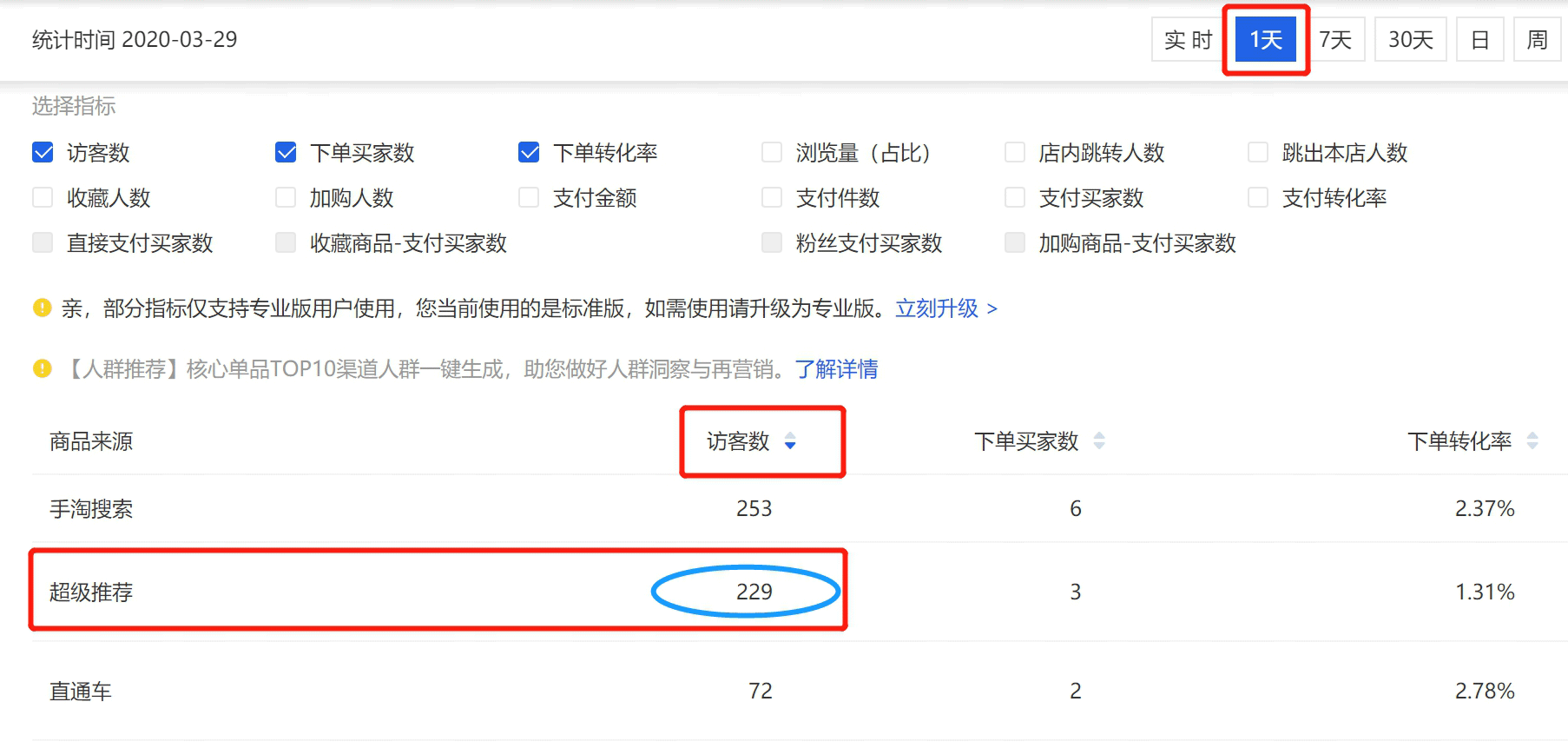
Task: Sort by 下单买家数 using its arrow icon
Action: (x=1099, y=441)
